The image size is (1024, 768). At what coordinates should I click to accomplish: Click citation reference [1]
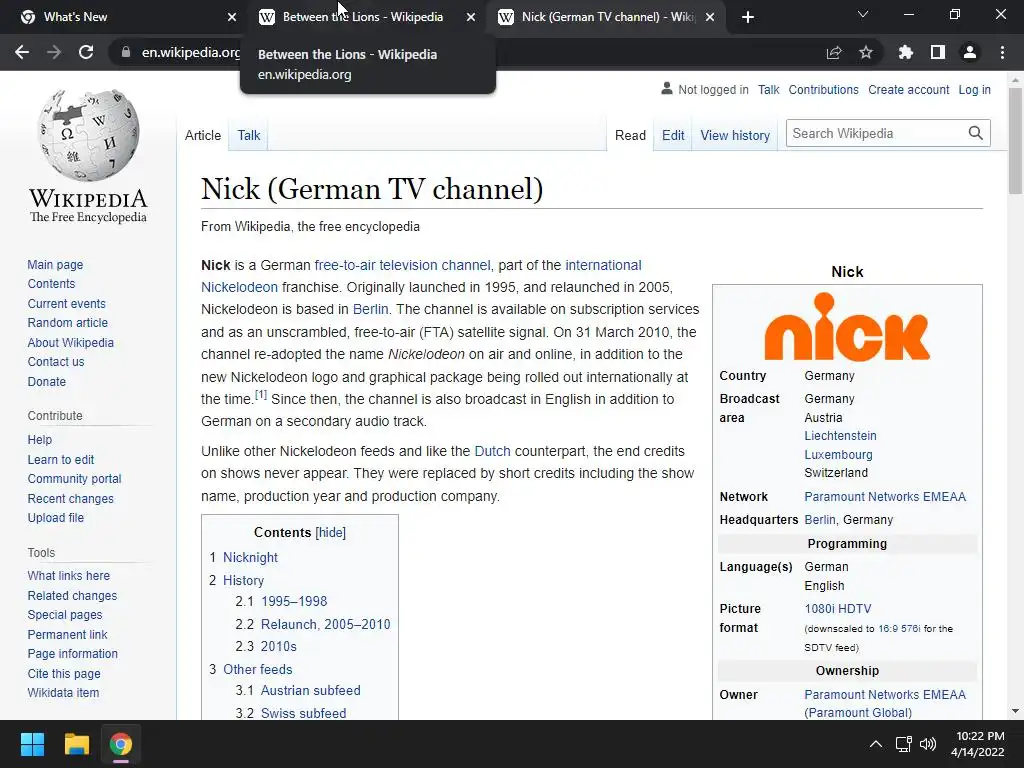point(261,394)
